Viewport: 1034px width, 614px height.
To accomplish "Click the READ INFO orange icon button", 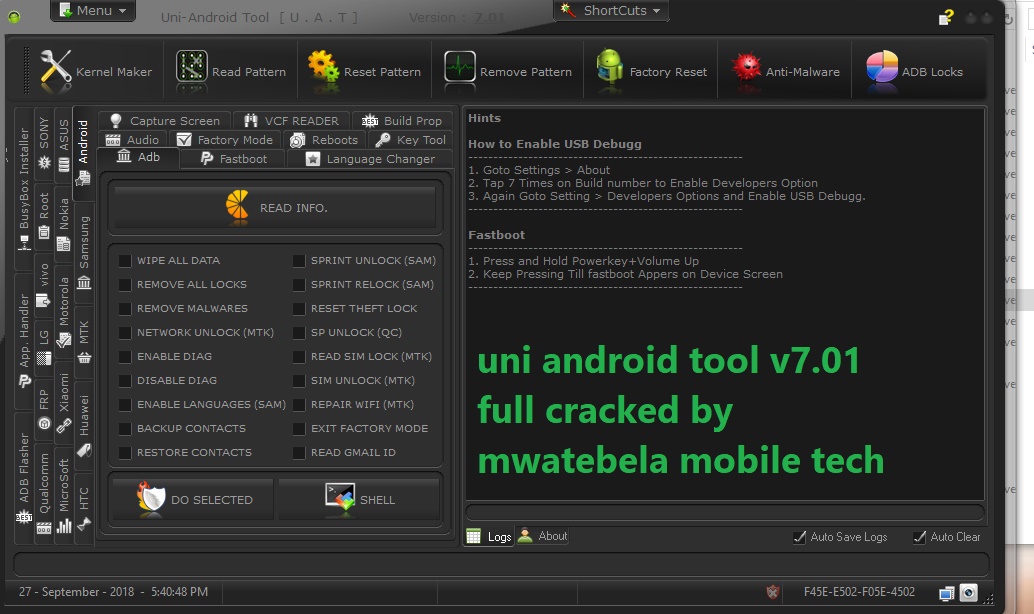I will click(276, 207).
